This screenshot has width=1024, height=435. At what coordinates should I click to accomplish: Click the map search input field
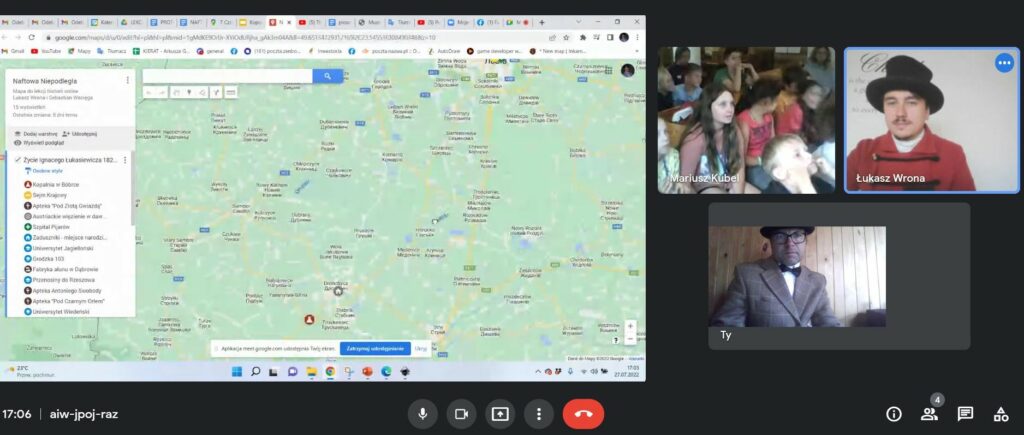pos(227,76)
